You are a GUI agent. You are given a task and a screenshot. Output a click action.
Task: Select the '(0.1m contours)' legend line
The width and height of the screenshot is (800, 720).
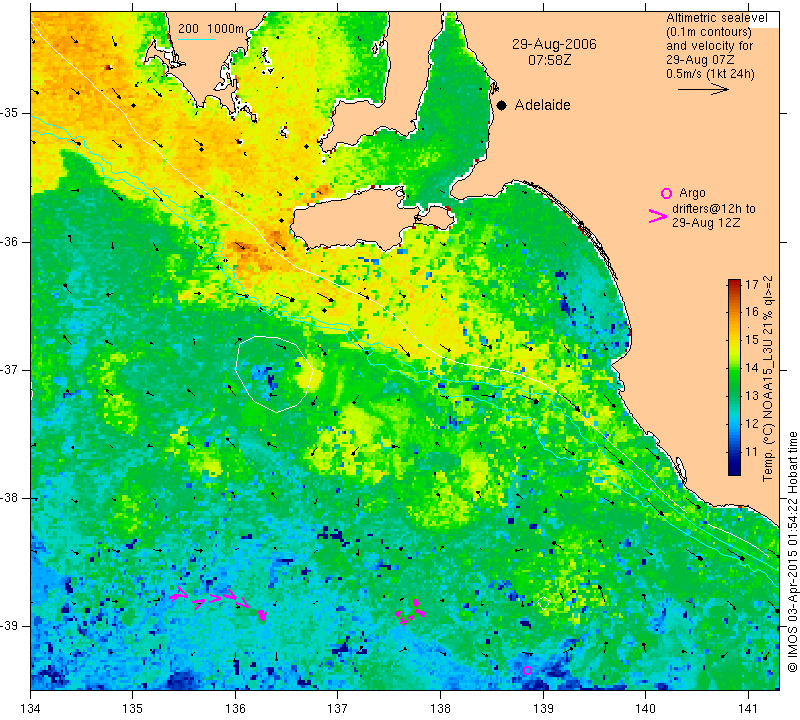pos(709,32)
